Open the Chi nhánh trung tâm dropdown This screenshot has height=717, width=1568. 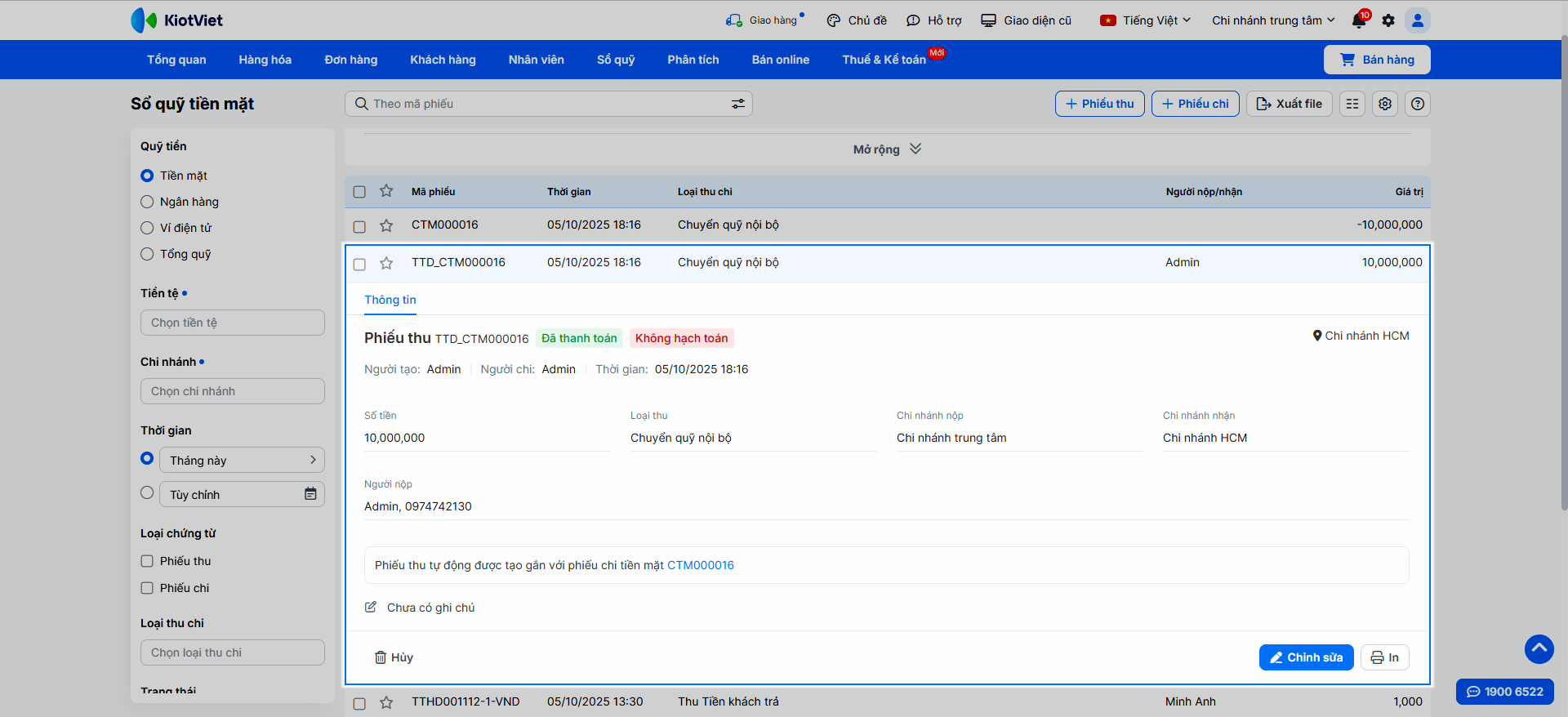[x=1272, y=20]
